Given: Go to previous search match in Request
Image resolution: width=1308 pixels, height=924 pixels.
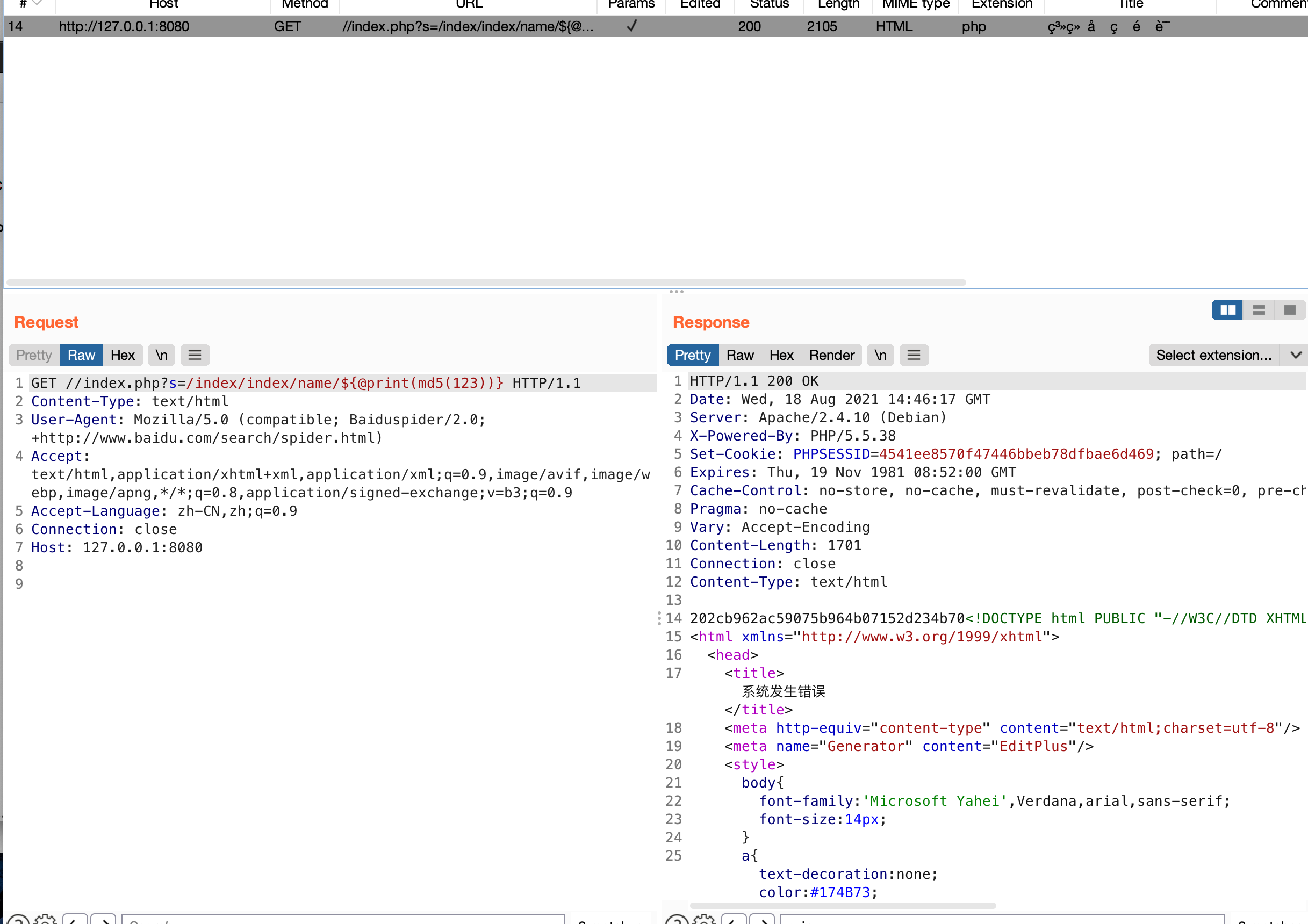Looking at the screenshot, I should [x=75, y=920].
